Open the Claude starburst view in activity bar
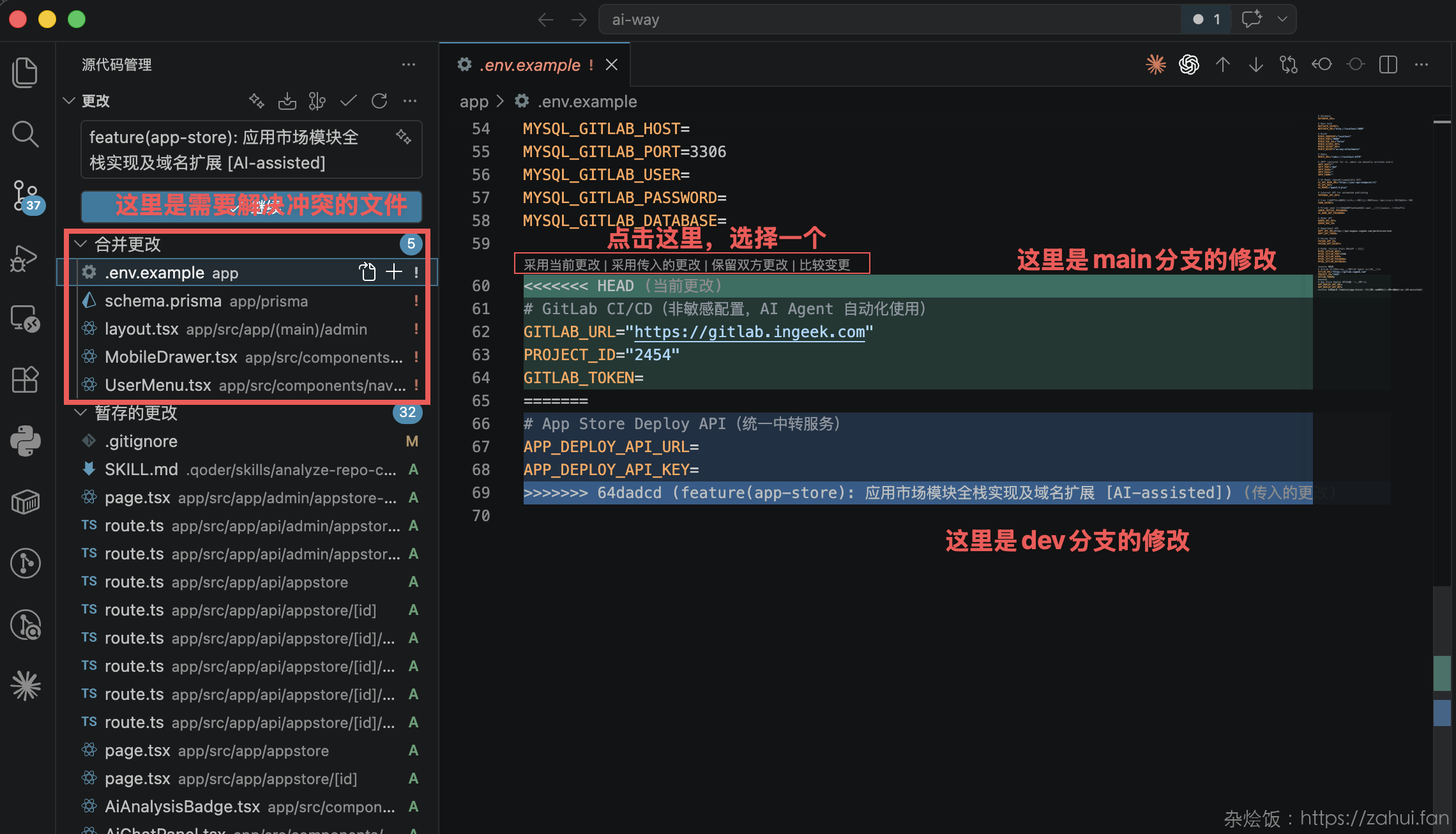The width and height of the screenshot is (1456, 834). point(26,686)
